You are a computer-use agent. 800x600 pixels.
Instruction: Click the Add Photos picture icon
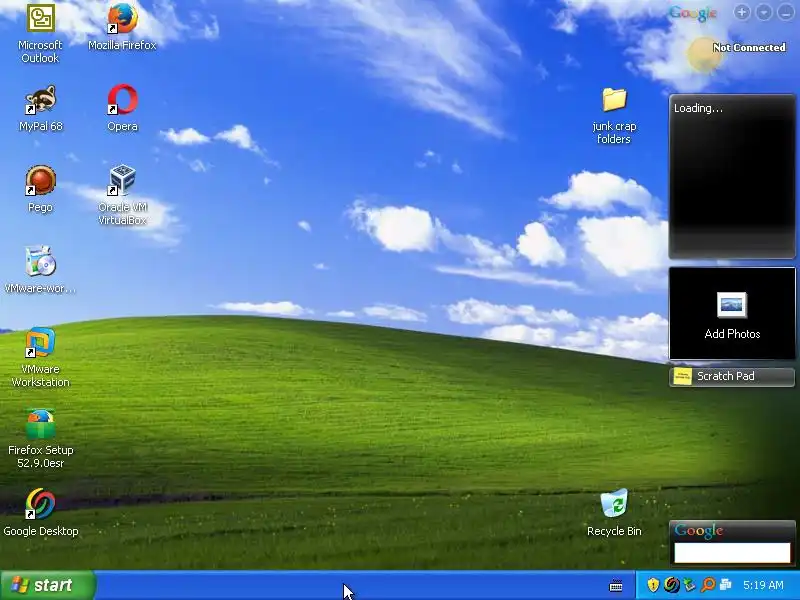point(732,305)
